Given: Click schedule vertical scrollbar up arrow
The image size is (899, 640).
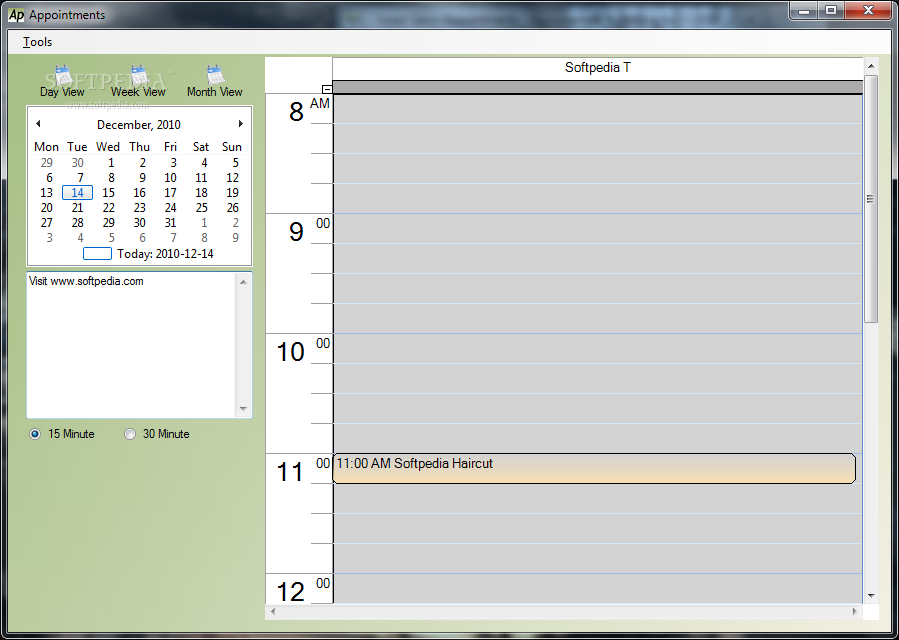Looking at the screenshot, I should (871, 65).
